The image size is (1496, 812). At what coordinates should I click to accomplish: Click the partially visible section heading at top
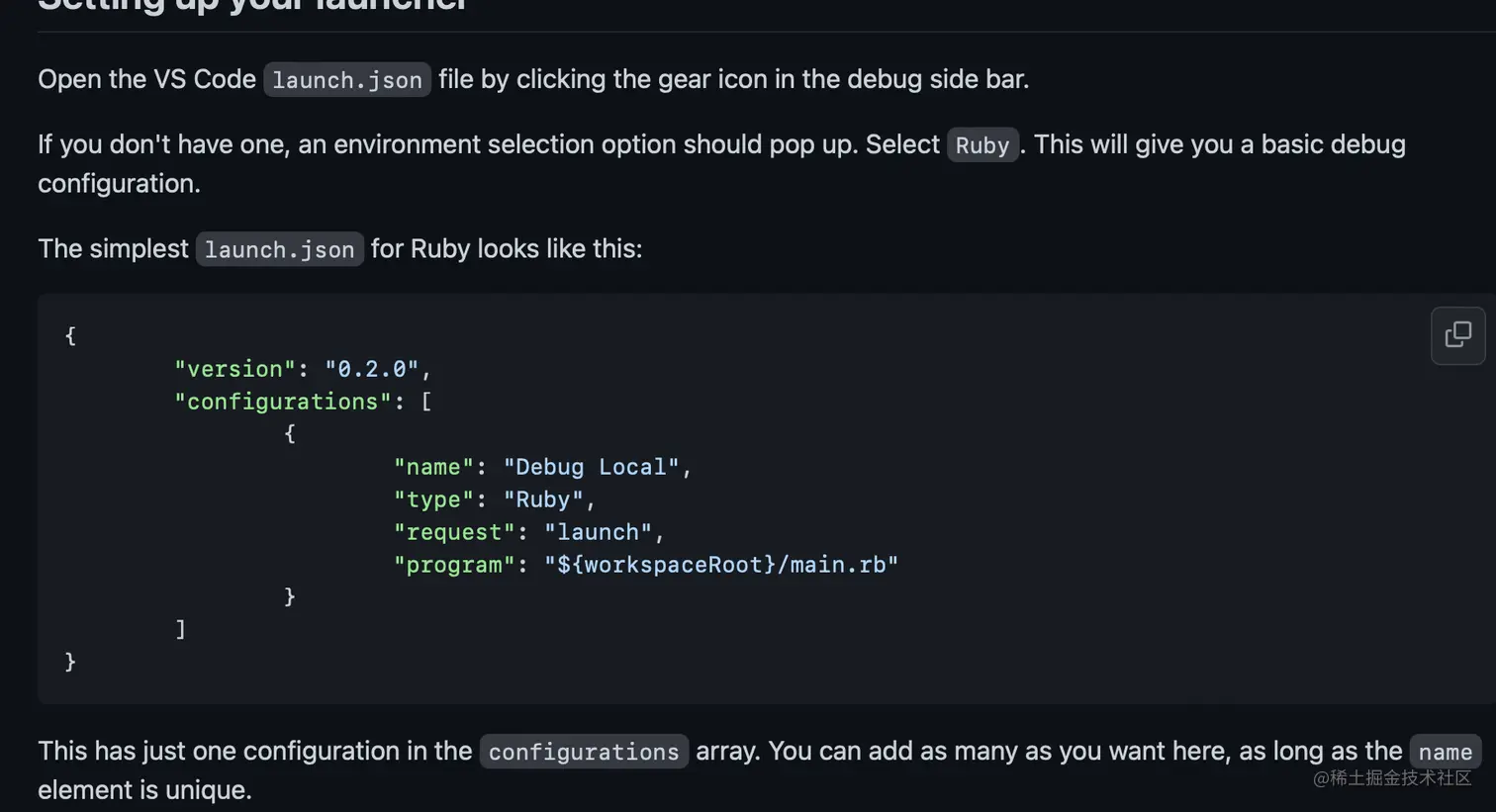252,6
